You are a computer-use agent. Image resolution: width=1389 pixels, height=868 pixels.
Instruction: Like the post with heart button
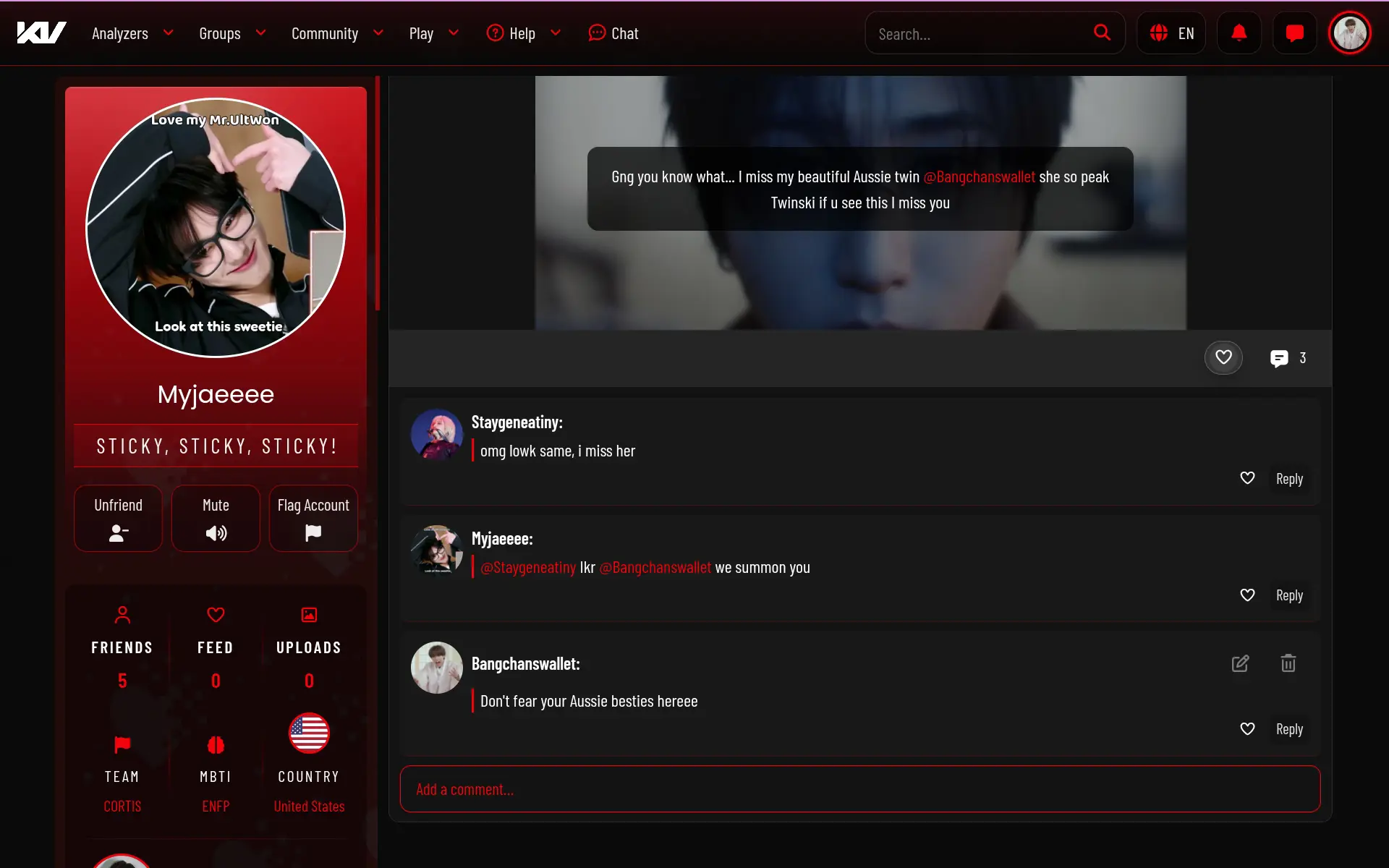(x=1223, y=357)
